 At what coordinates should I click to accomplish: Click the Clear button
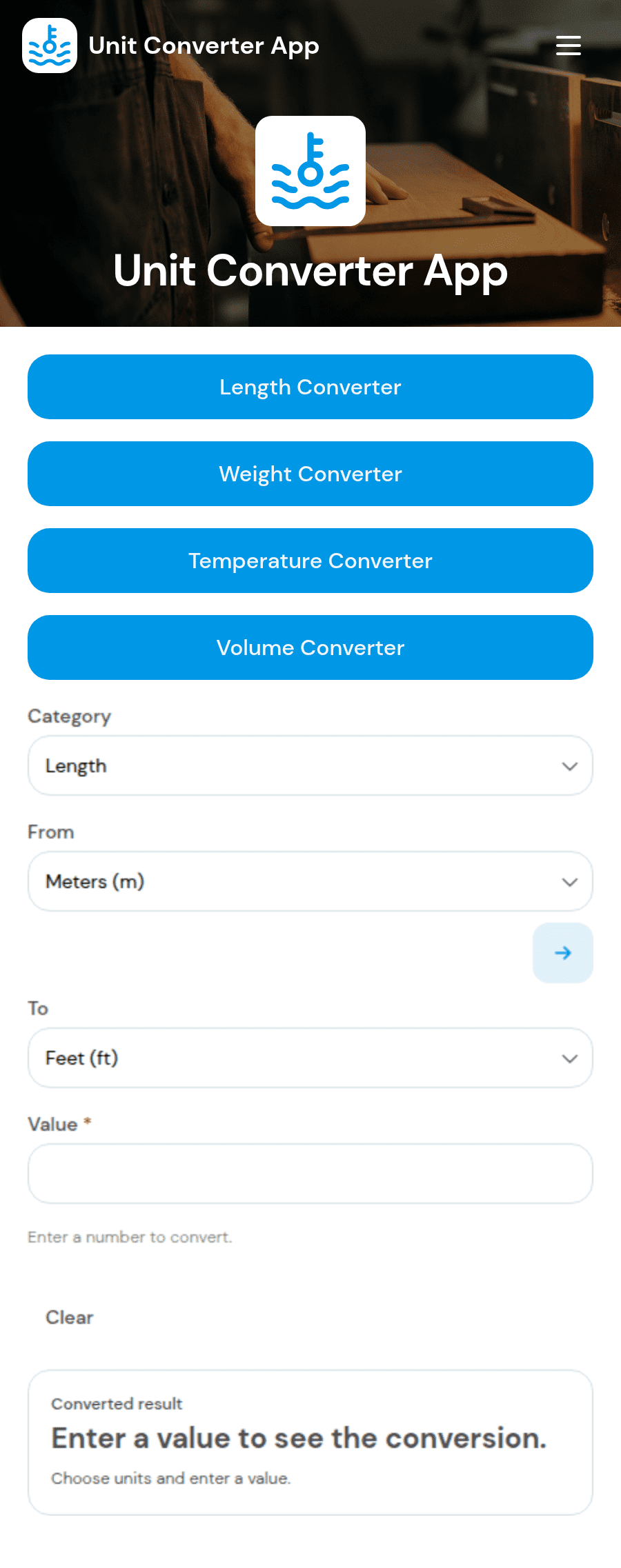[x=69, y=1317]
